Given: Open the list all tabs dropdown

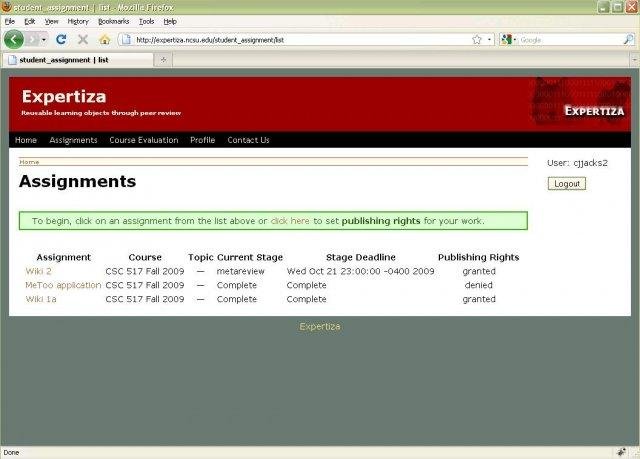Looking at the screenshot, I should point(635,60).
